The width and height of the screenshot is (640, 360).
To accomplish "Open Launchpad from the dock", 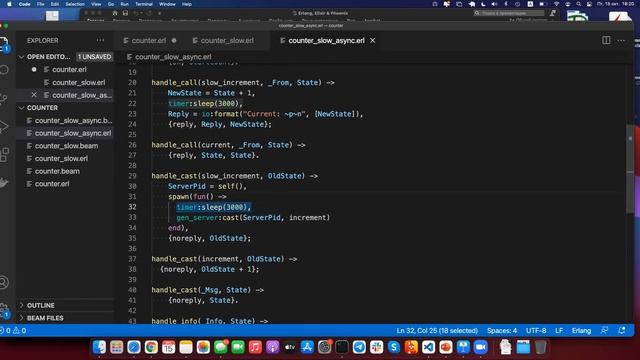I will 116,347.
